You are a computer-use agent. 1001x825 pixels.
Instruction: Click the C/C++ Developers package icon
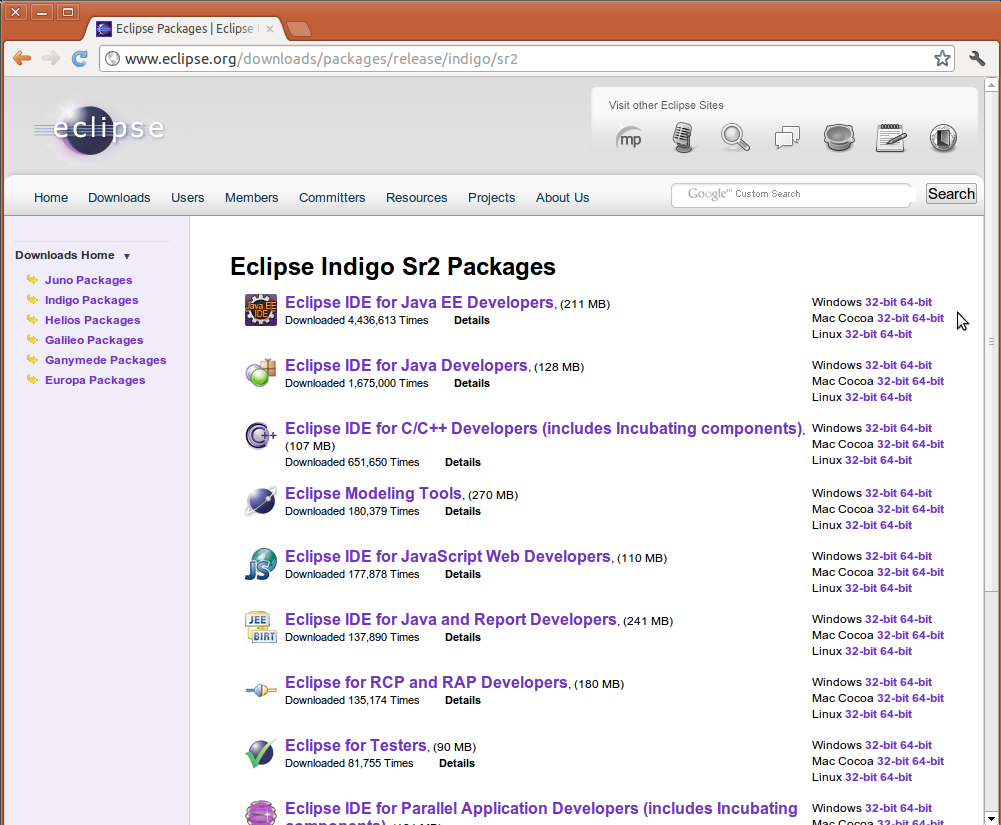(x=260, y=435)
